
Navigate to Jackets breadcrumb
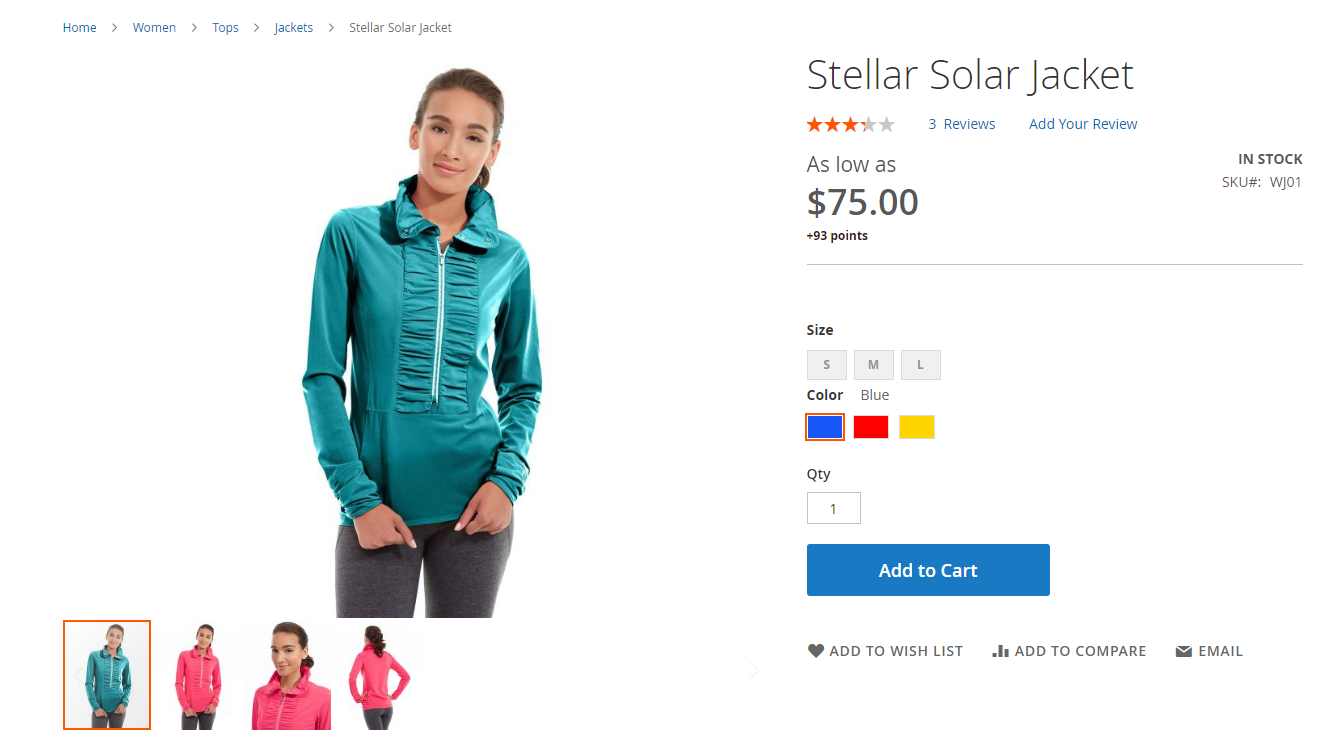pyautogui.click(x=294, y=28)
